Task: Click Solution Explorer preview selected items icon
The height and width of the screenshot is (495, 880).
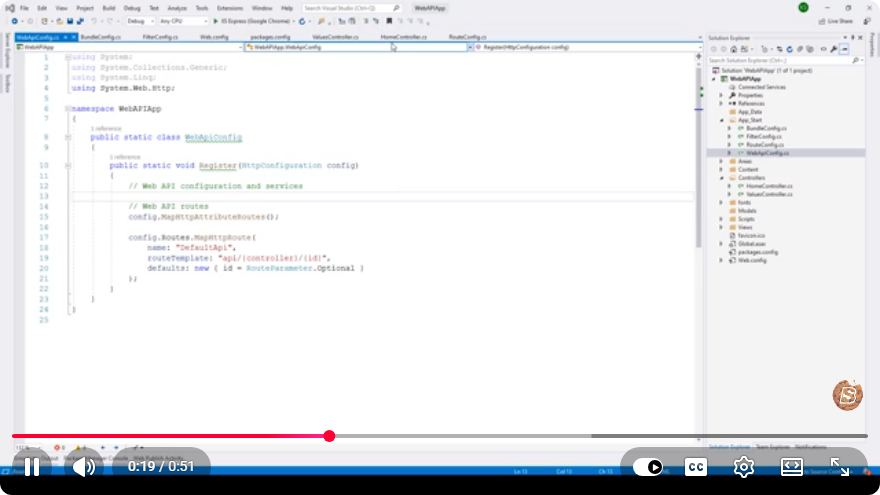Action: pos(844,49)
